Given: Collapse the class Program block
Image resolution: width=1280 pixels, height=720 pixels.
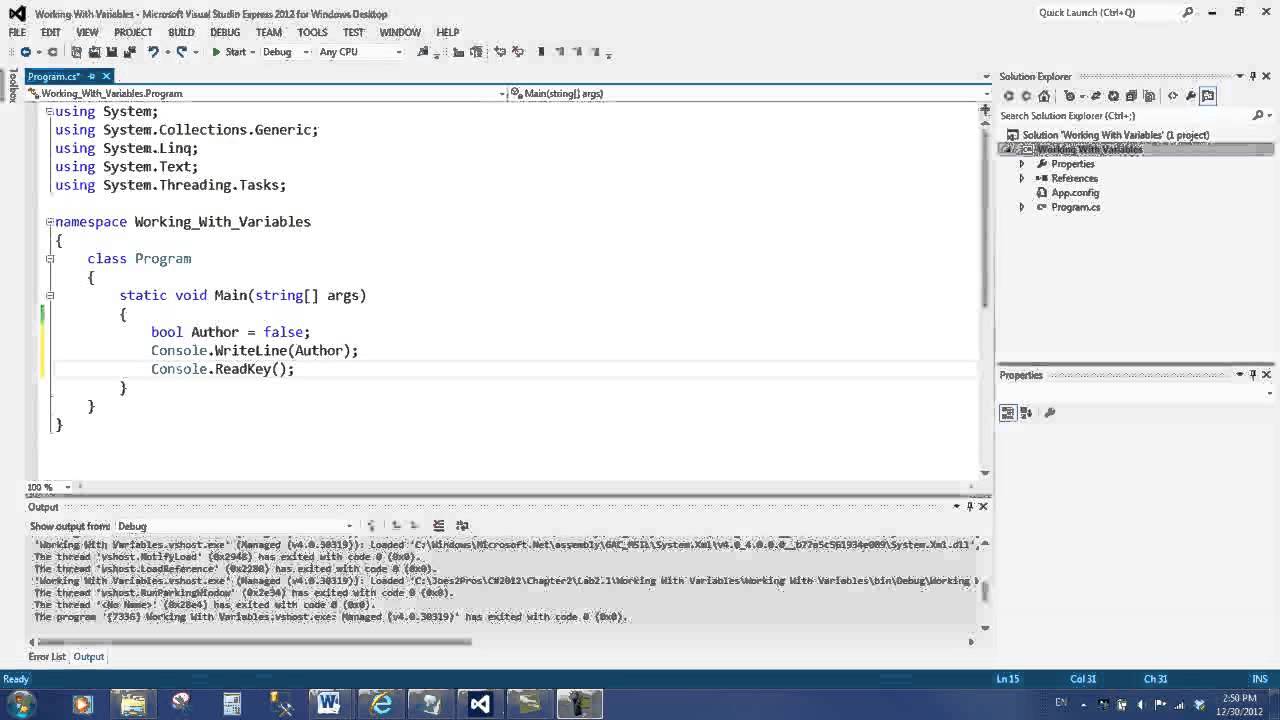Looking at the screenshot, I should pos(49,259).
